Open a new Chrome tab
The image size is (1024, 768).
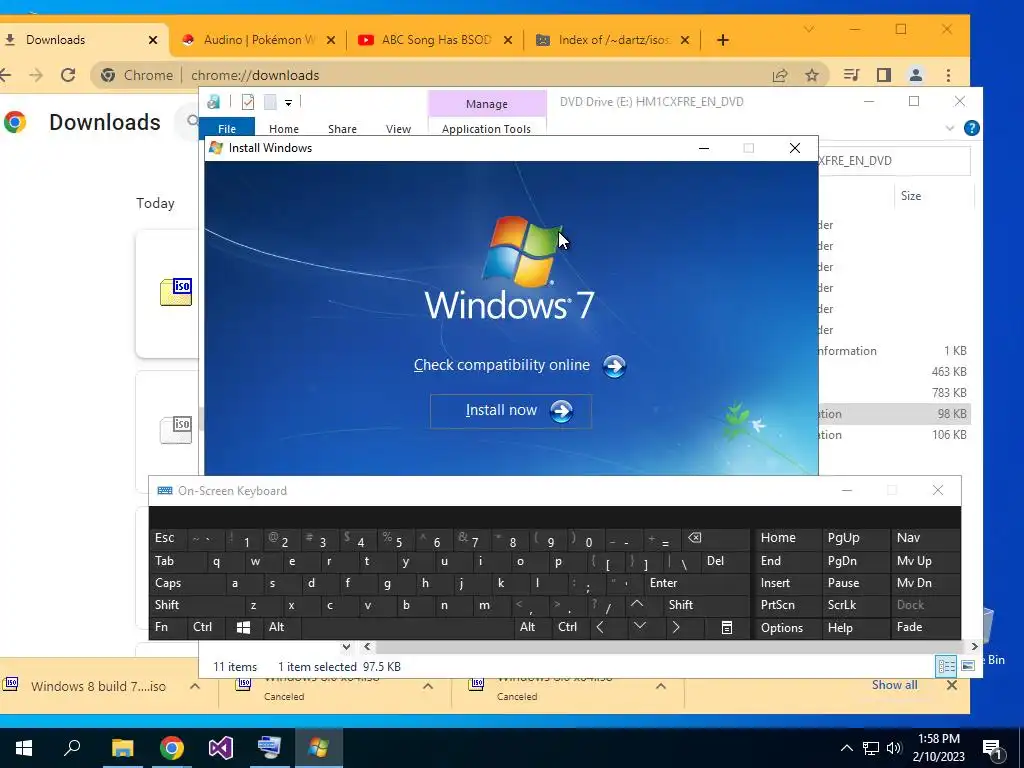click(722, 40)
